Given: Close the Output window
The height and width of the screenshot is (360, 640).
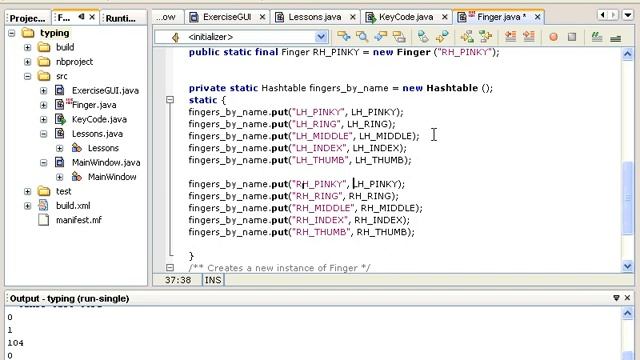Looking at the screenshot, I should (x=628, y=298).
